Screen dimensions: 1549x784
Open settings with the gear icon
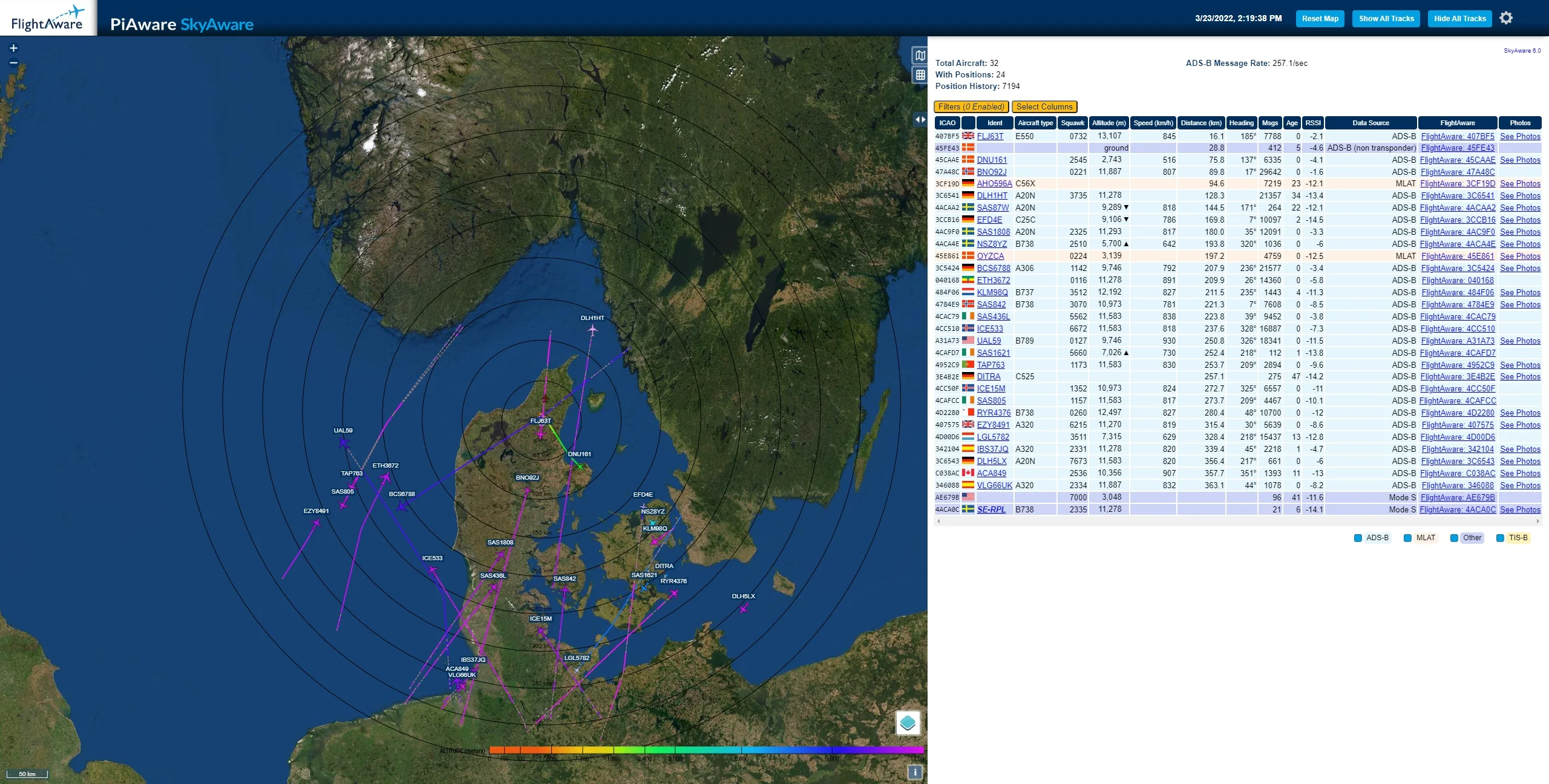[1506, 18]
